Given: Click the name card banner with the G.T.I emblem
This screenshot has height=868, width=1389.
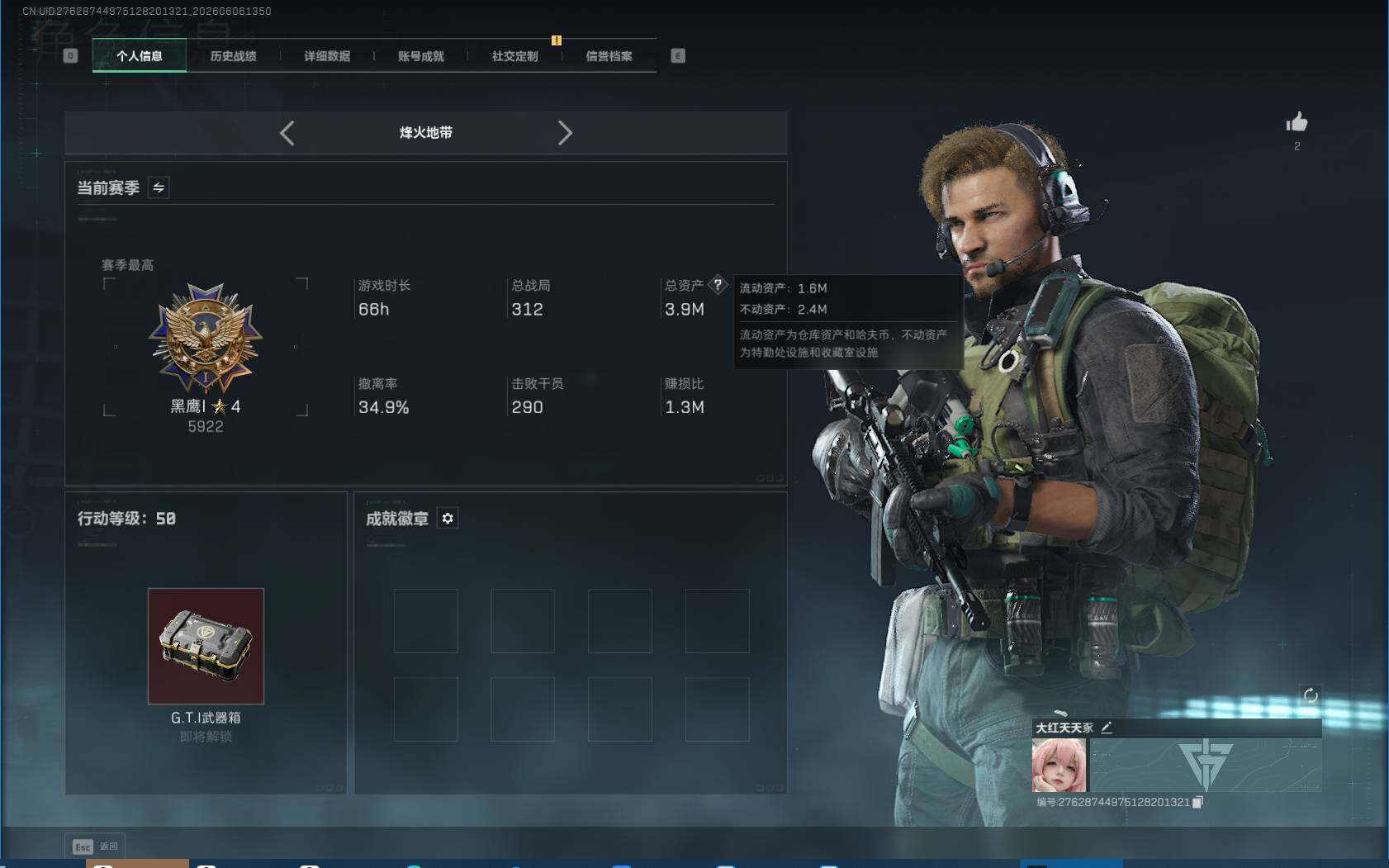Looking at the screenshot, I should (x=1206, y=765).
